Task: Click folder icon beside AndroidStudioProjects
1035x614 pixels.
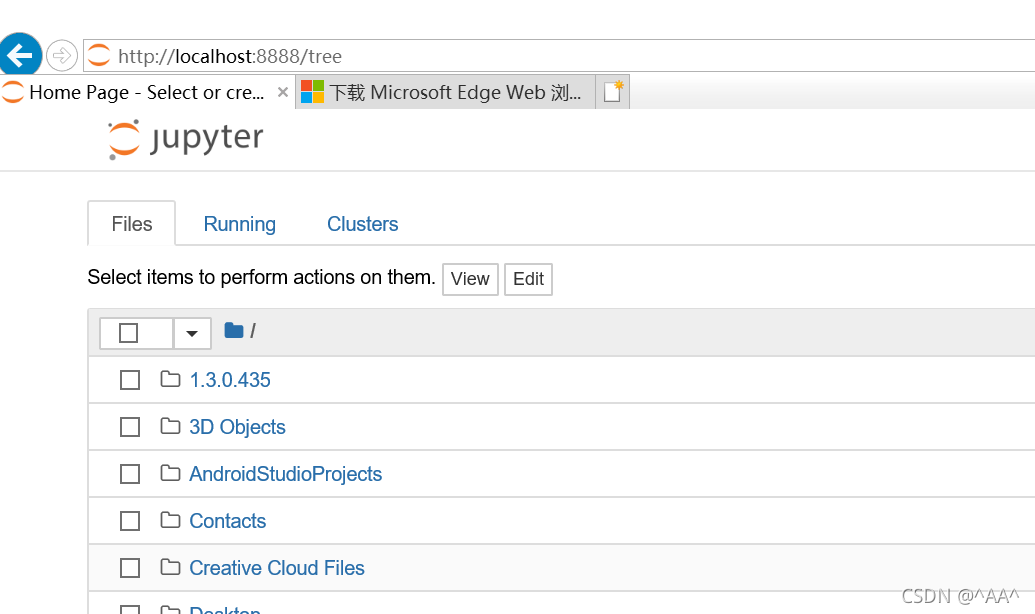Action: click(x=170, y=473)
